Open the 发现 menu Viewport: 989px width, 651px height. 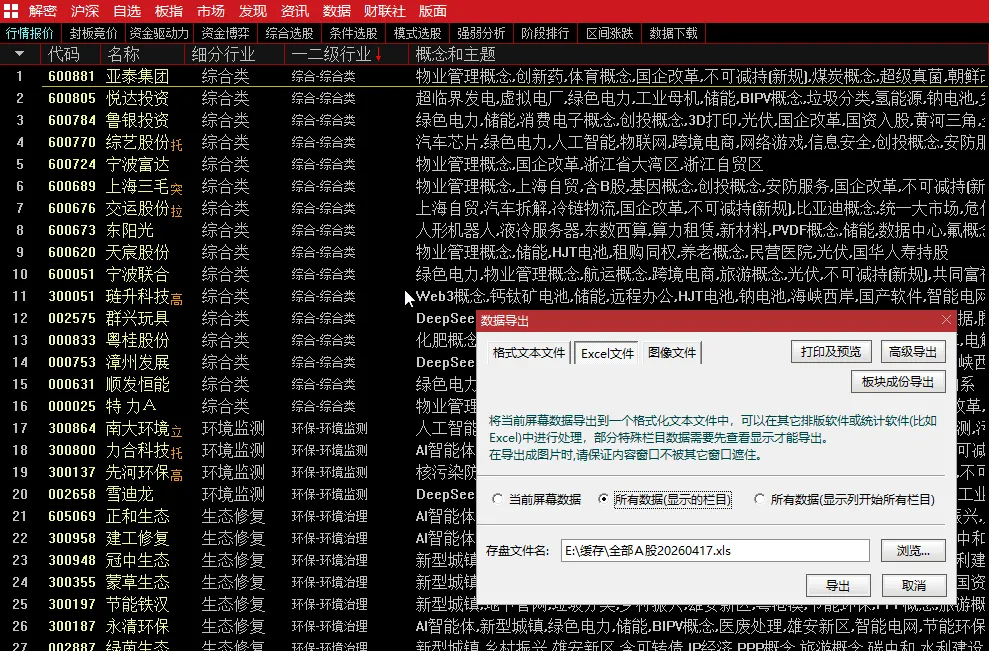coord(252,11)
